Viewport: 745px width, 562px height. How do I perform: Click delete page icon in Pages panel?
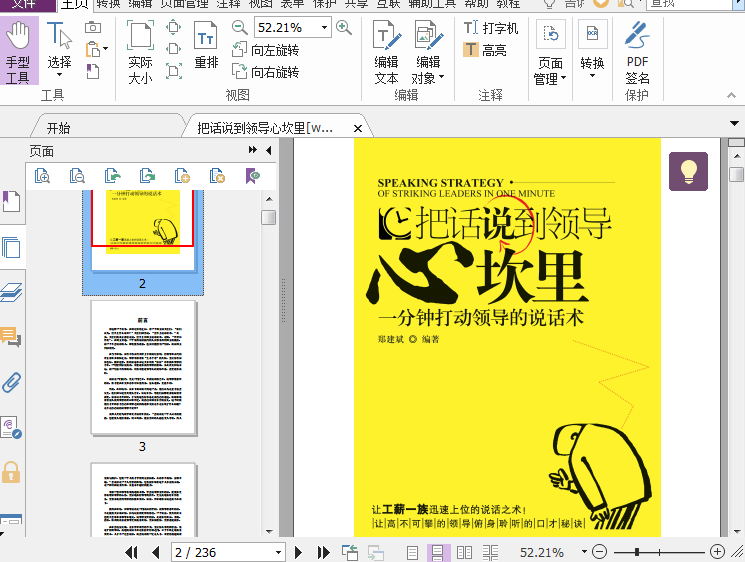pos(217,176)
